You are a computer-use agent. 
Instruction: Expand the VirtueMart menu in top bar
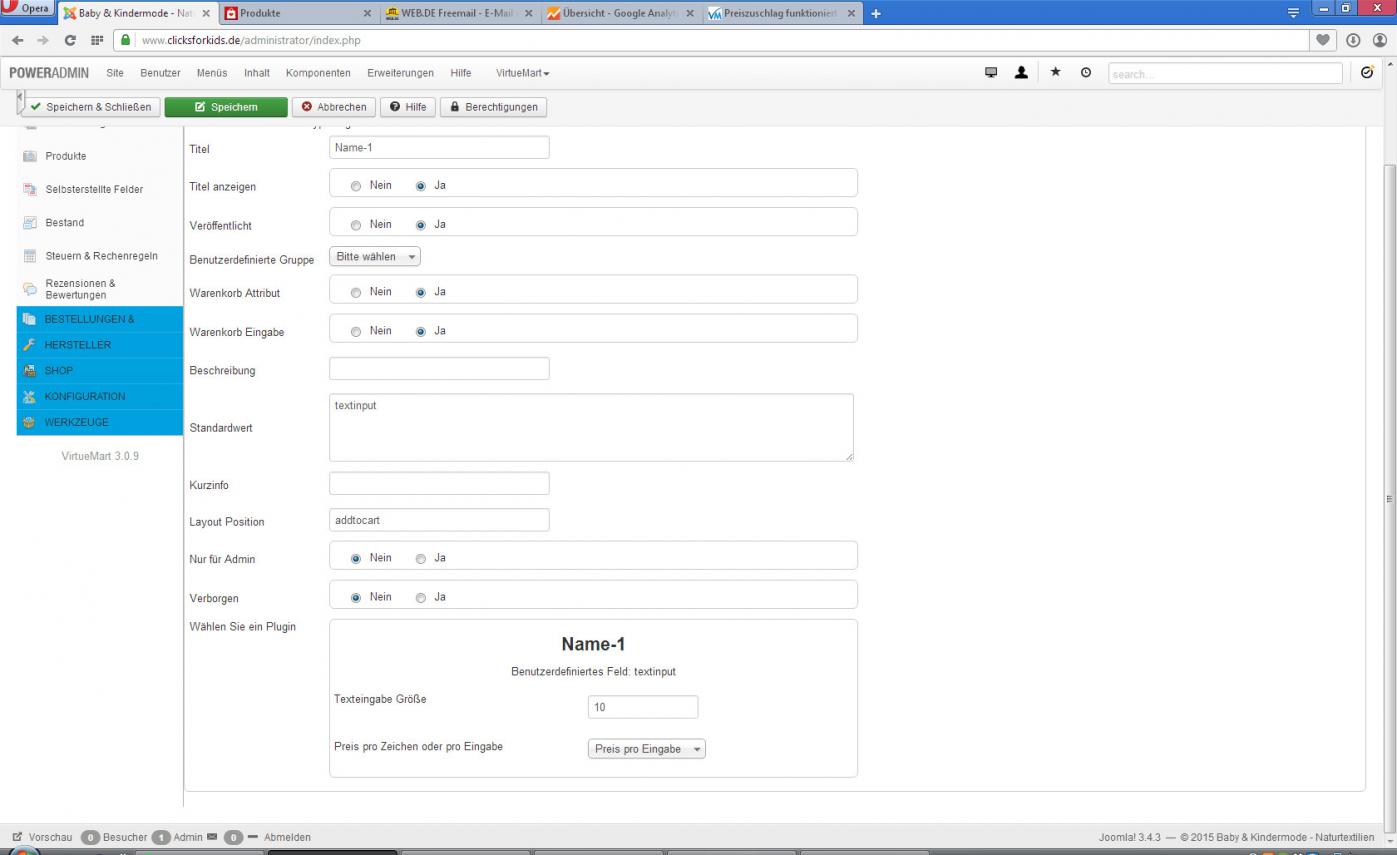[522, 73]
